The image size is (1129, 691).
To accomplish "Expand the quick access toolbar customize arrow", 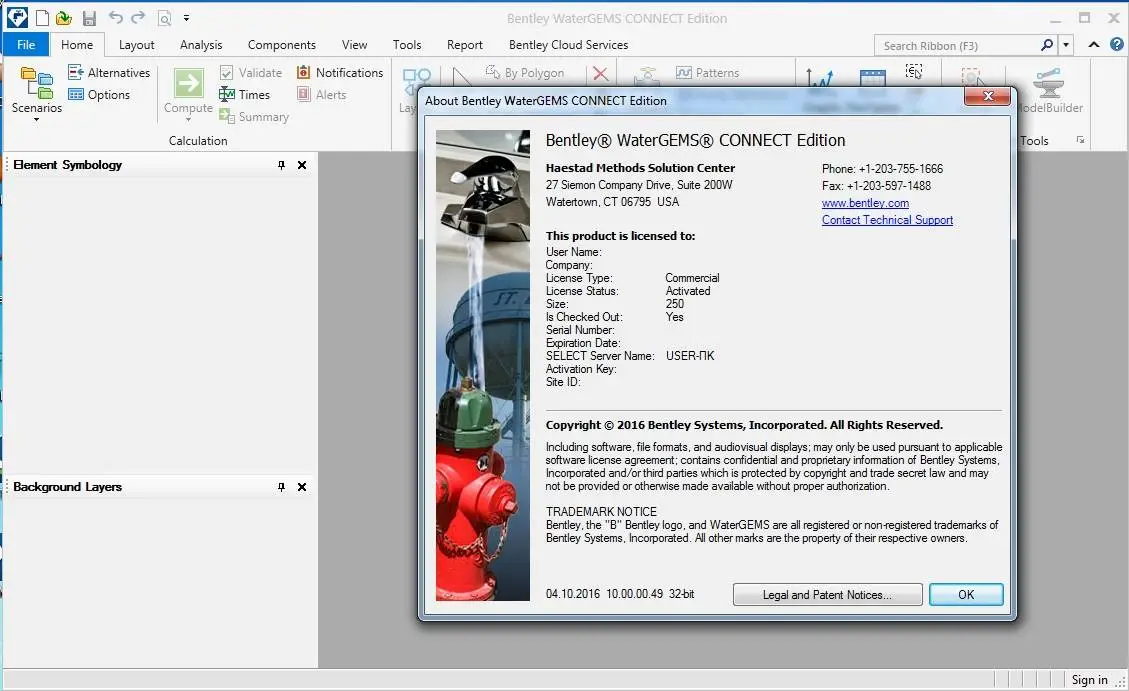I will [x=186, y=18].
